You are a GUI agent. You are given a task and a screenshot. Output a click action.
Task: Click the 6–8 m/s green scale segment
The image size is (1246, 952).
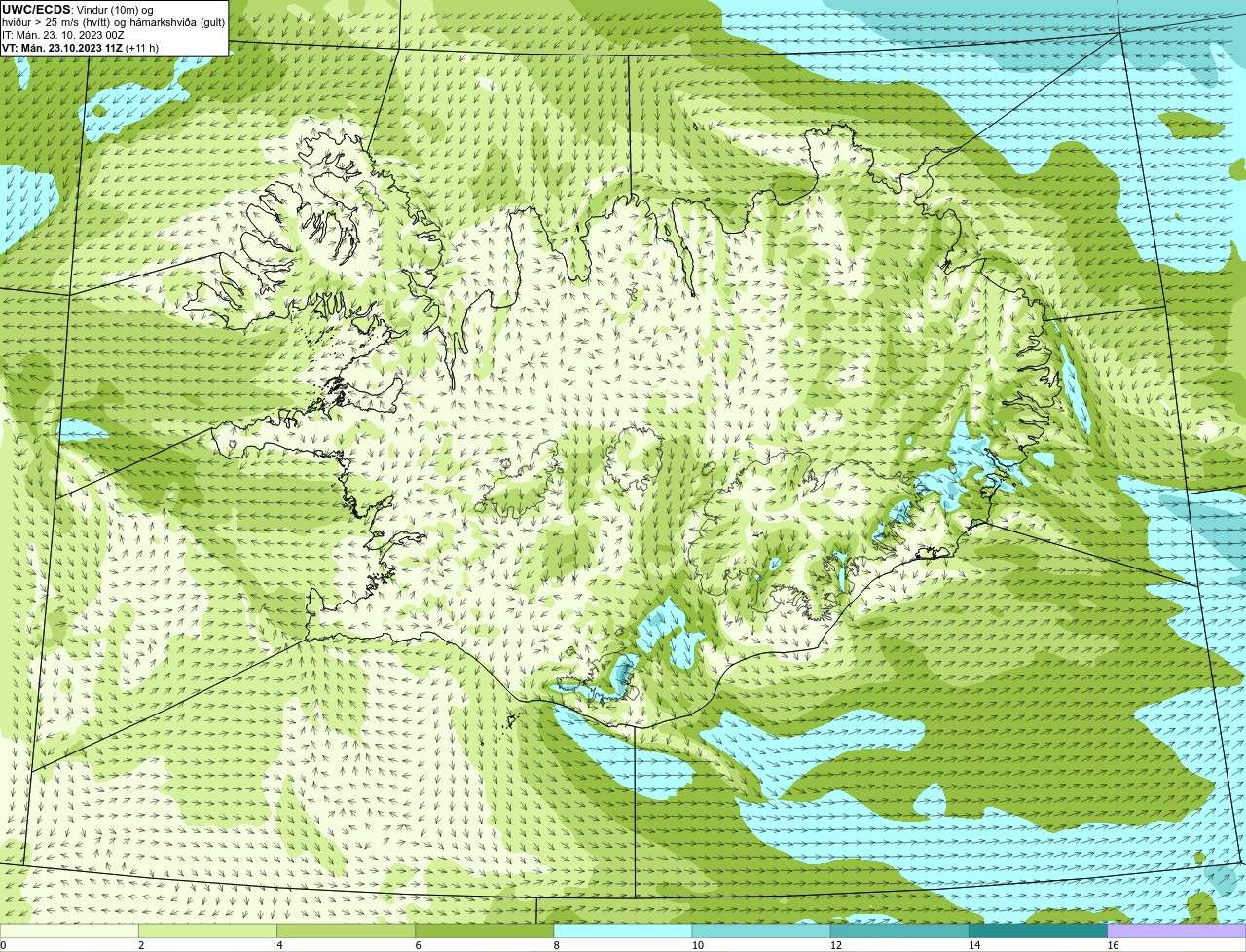coord(484,932)
